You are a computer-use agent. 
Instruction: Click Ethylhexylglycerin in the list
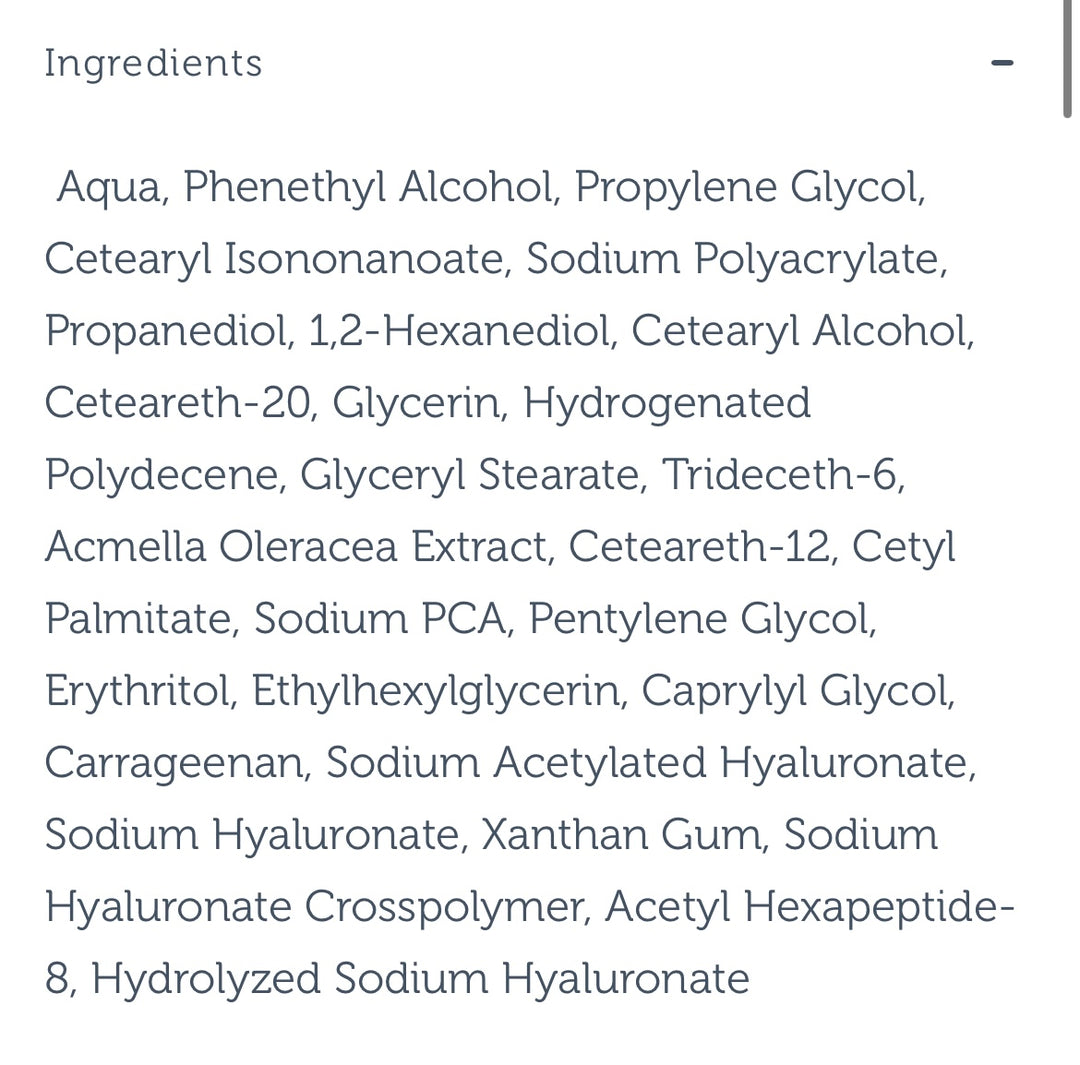[x=435, y=691]
